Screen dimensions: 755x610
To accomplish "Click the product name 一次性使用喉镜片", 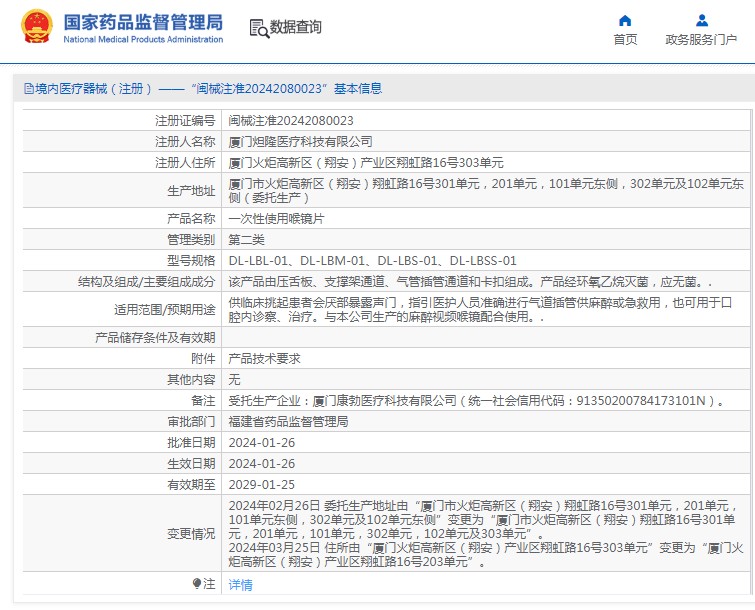I will (276, 218).
